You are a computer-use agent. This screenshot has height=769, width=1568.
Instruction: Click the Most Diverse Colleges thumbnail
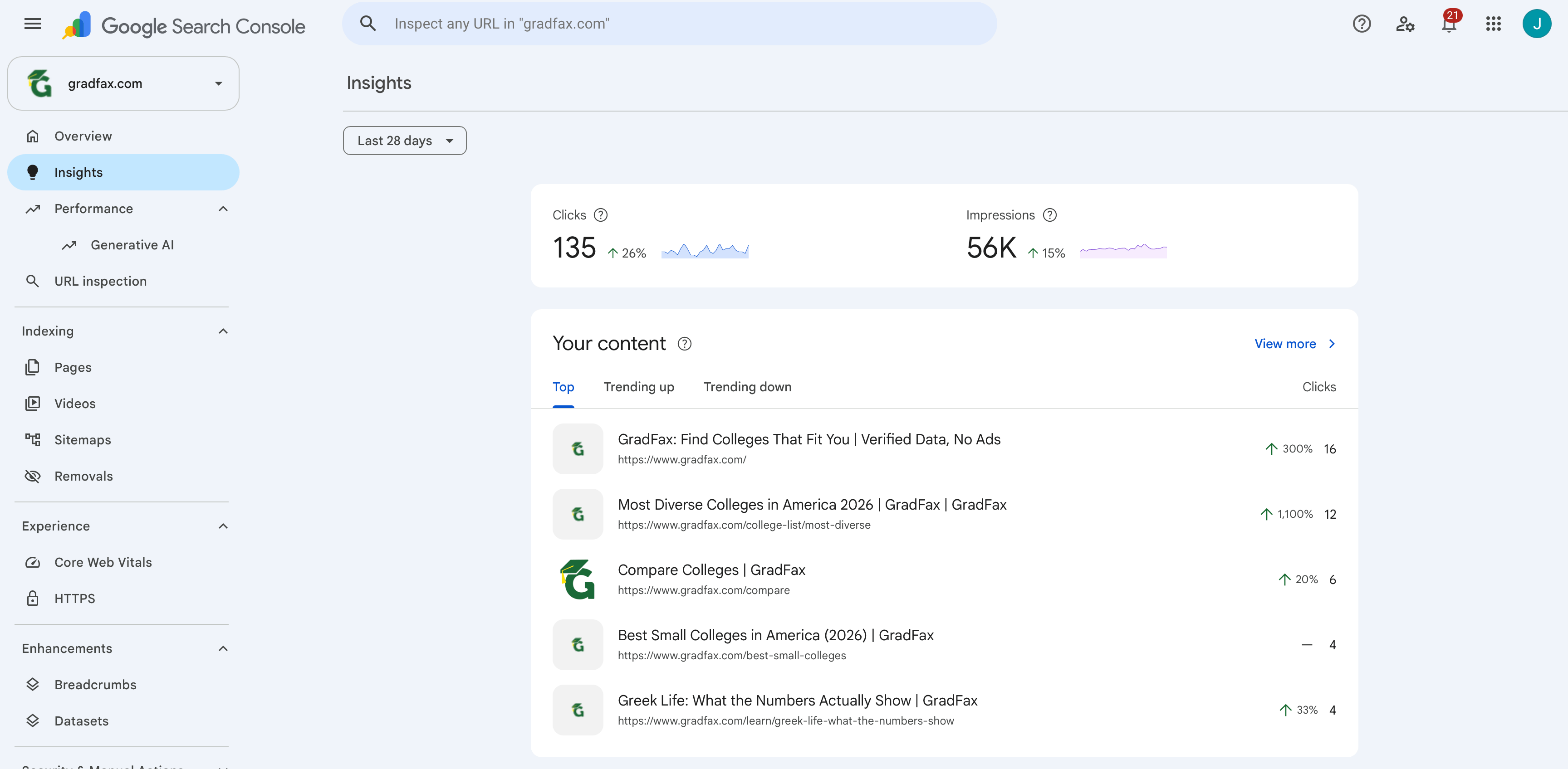[x=578, y=514]
